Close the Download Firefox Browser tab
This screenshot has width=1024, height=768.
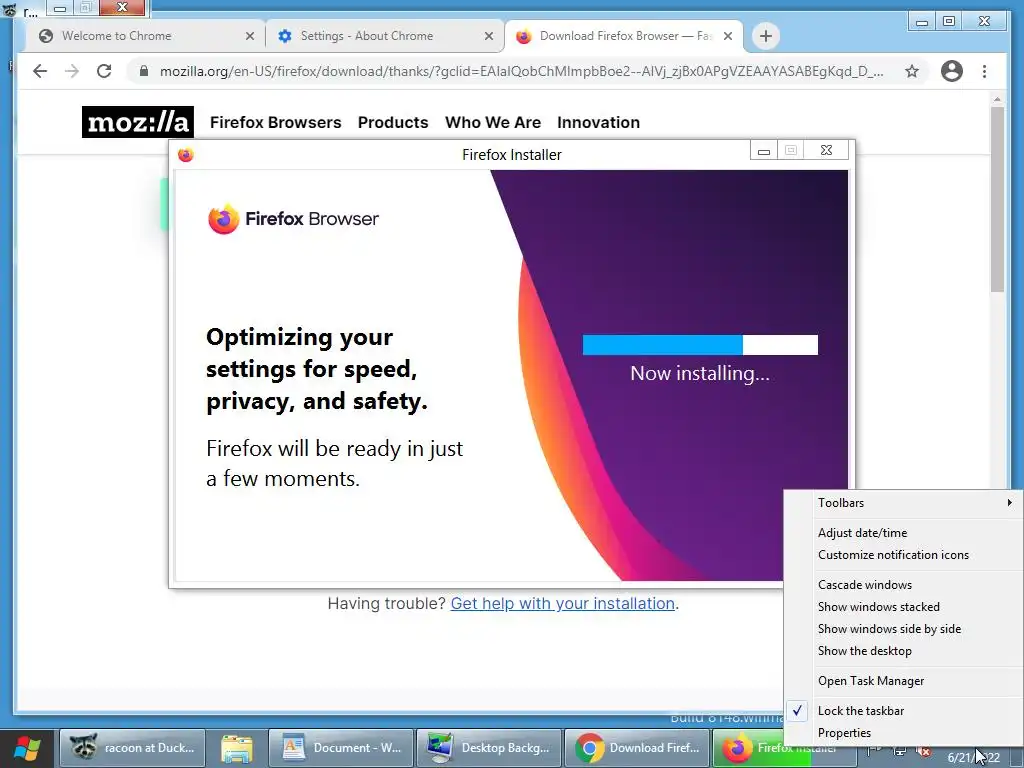tap(728, 36)
